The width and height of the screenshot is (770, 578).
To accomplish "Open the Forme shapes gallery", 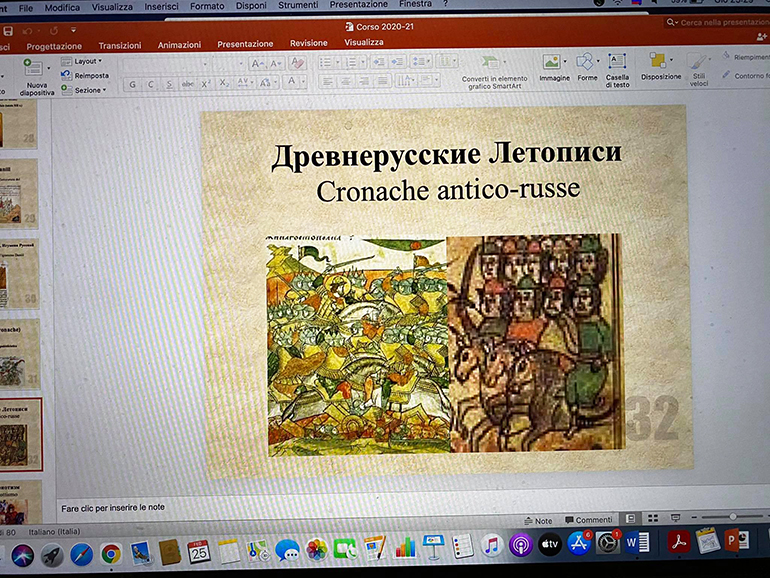I will [587, 68].
